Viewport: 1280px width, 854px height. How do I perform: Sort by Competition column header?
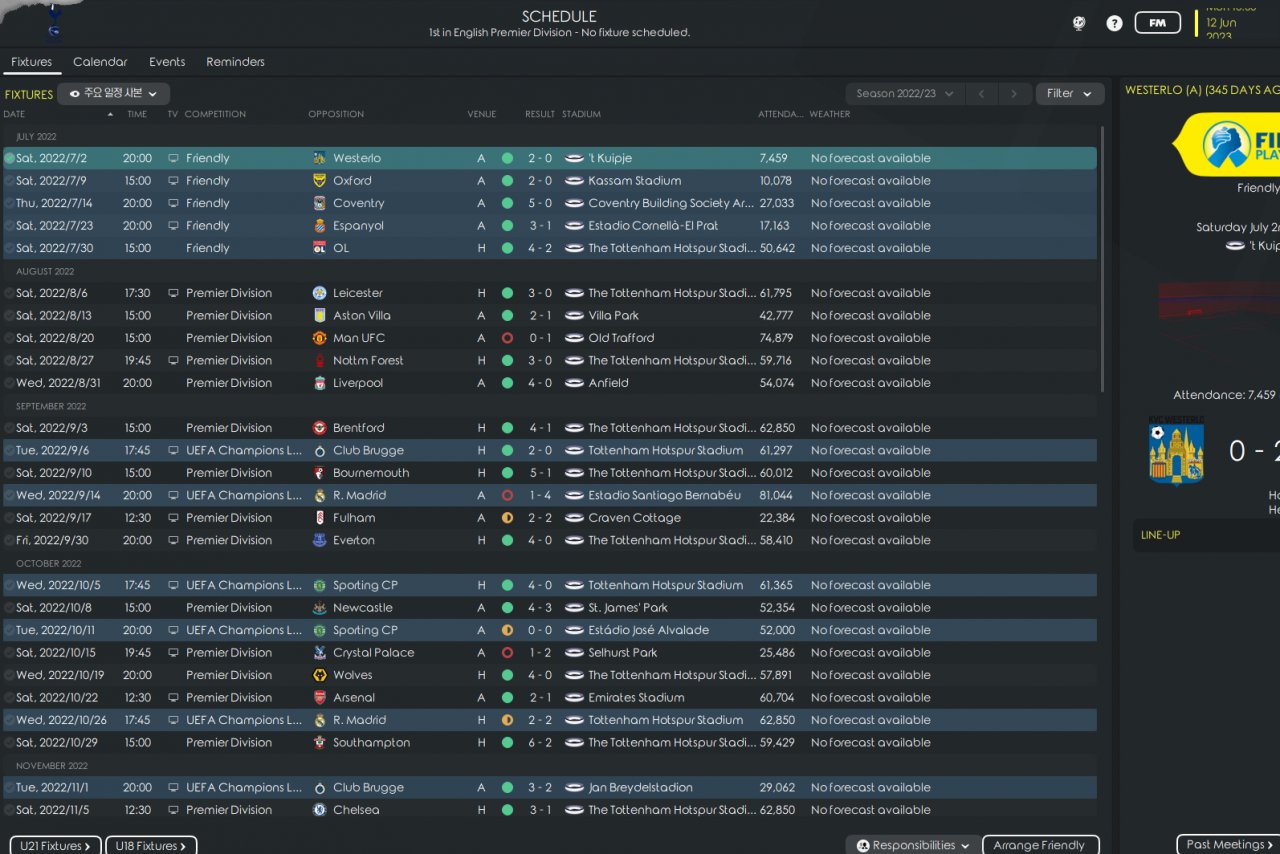tap(215, 114)
